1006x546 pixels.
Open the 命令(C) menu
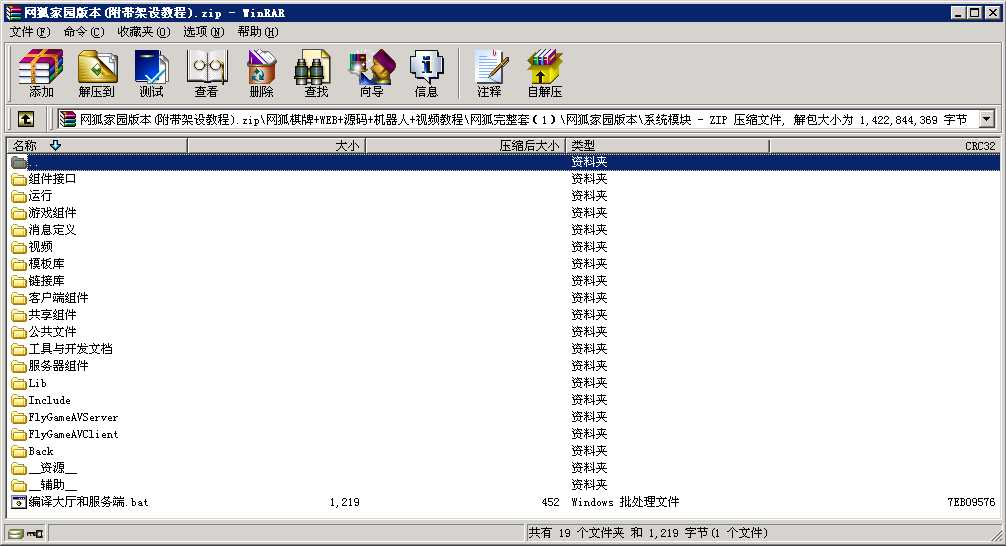pyautogui.click(x=83, y=31)
